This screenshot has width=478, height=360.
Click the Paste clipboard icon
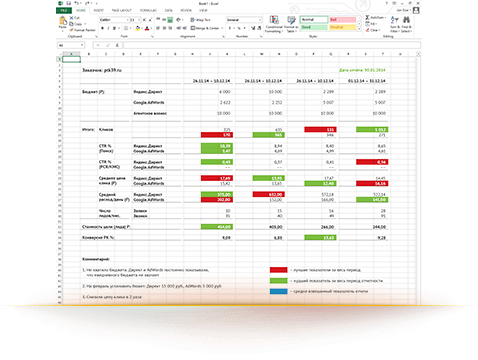click(63, 21)
